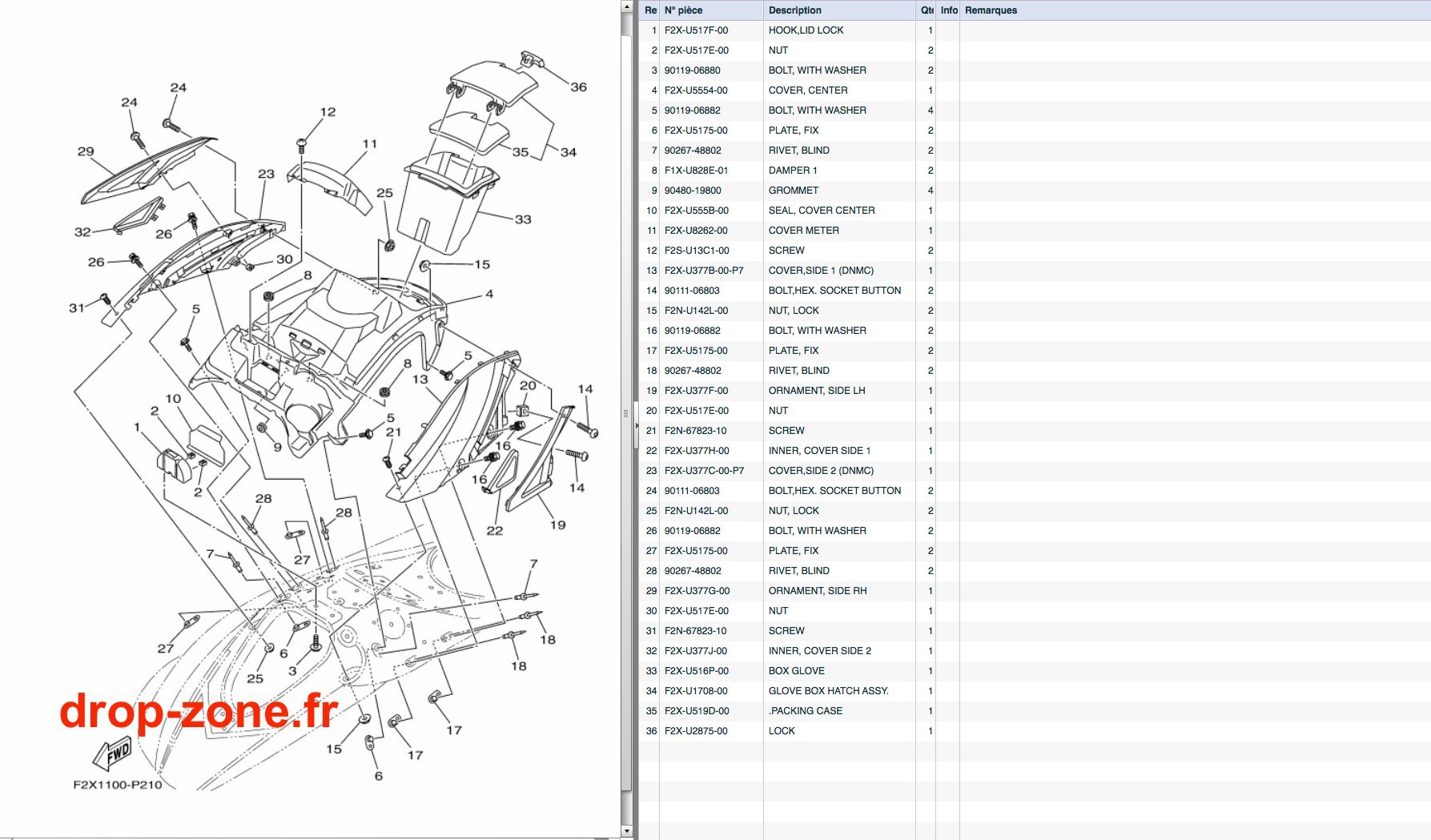Select DAMPER 1 row
This screenshot has height=840, width=1431.
coord(1035,171)
